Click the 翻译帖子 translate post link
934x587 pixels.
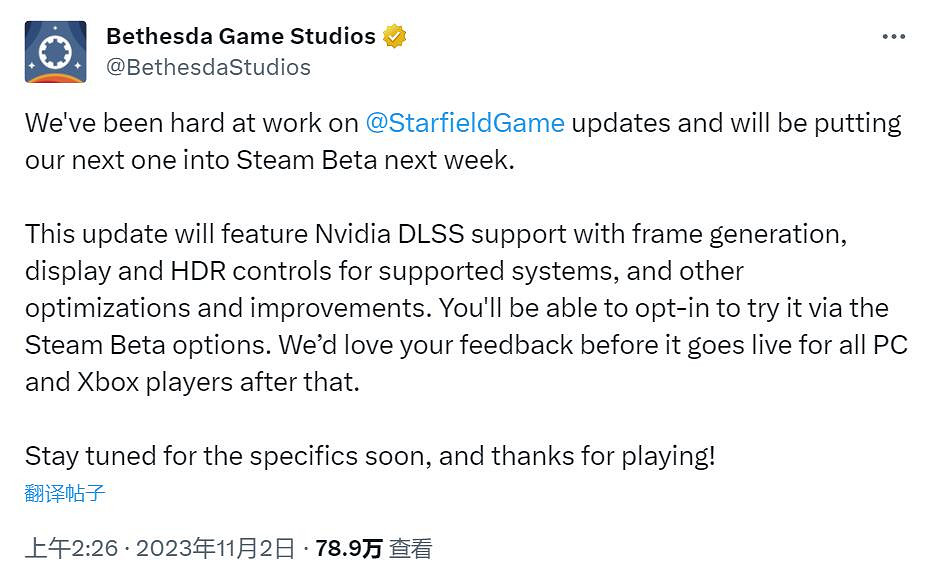coord(65,493)
